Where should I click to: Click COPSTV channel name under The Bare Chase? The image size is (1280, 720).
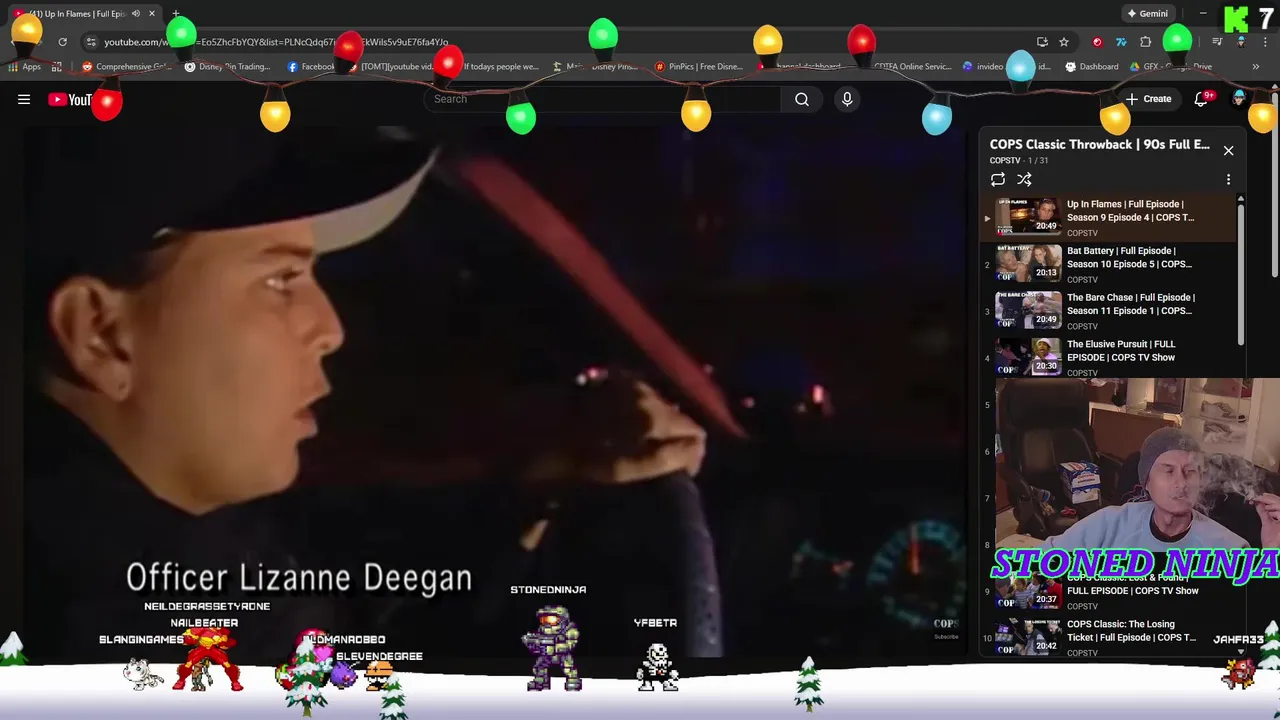(x=1082, y=326)
